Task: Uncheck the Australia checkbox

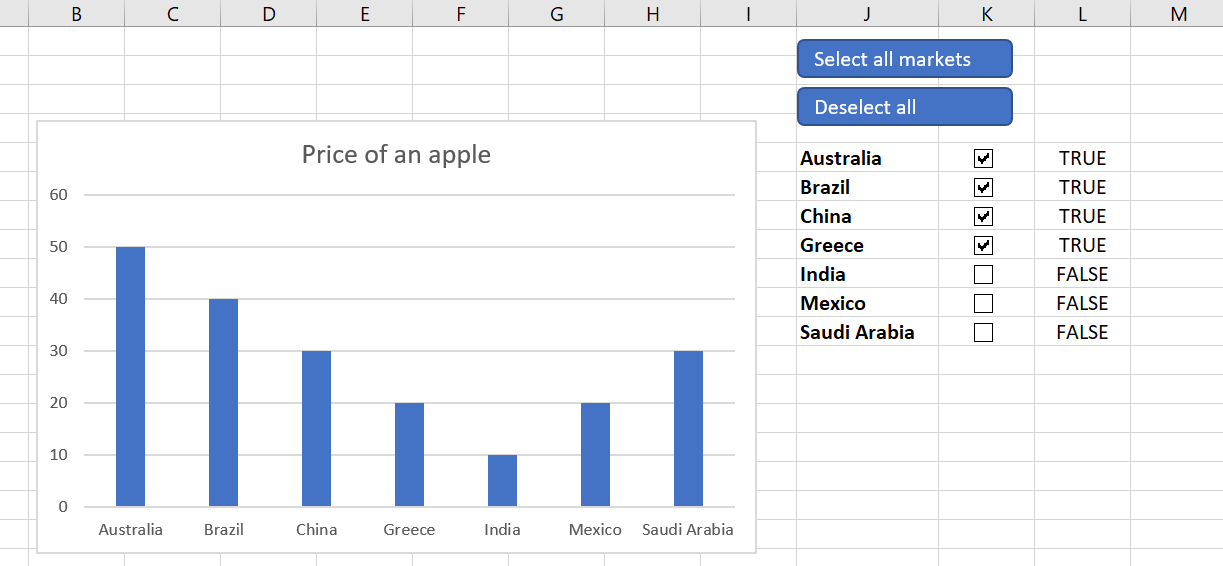Action: [x=983, y=158]
